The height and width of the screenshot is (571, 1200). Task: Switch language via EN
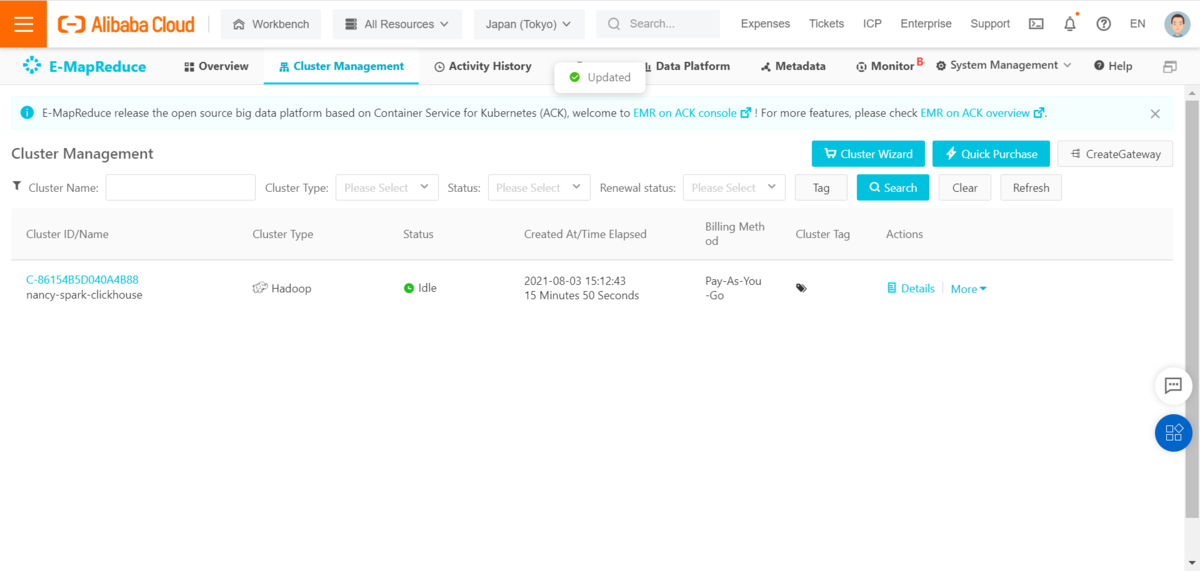pos(1137,24)
